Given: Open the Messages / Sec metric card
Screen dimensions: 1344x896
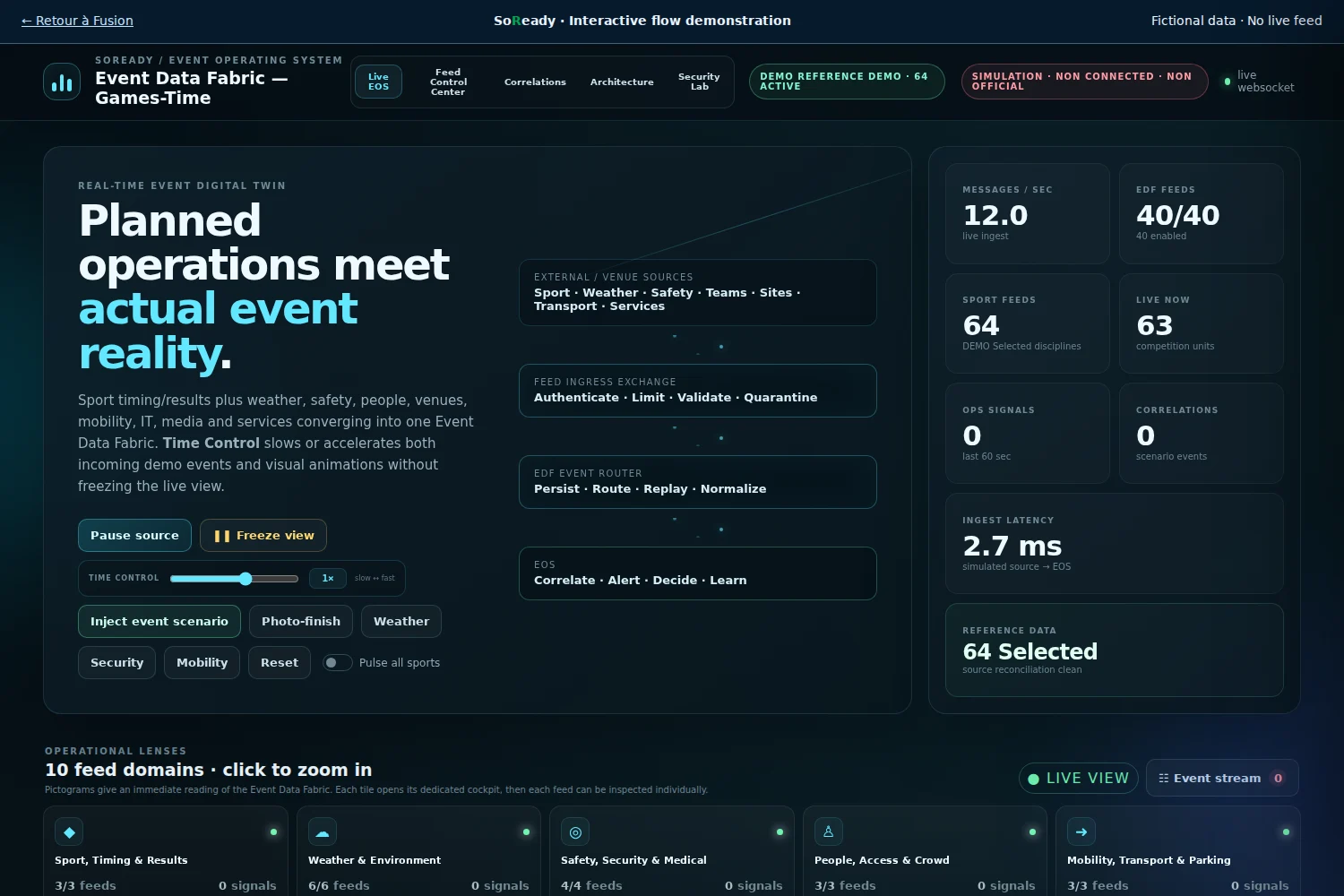Looking at the screenshot, I should [x=1028, y=213].
